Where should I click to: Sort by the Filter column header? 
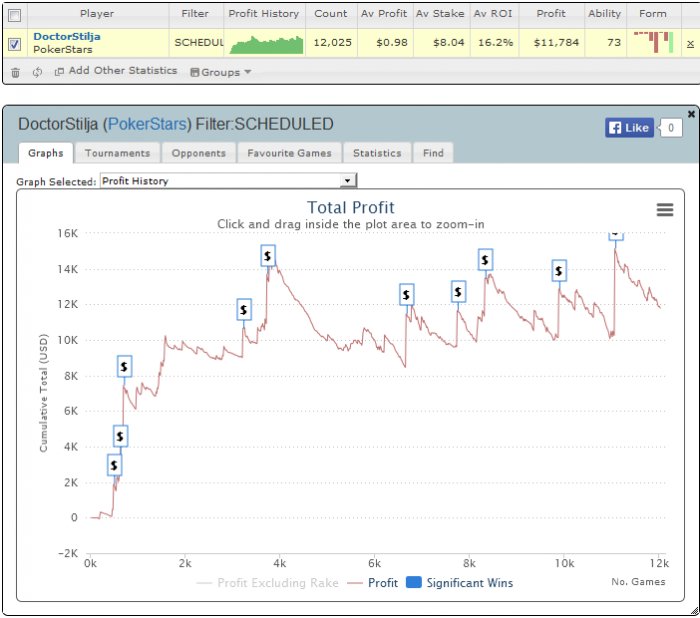click(x=195, y=14)
